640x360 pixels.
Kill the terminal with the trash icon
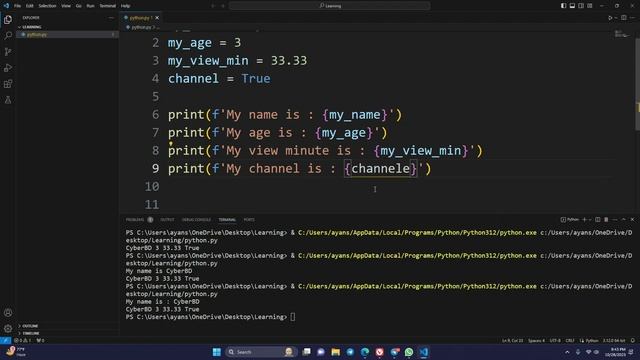point(606,220)
